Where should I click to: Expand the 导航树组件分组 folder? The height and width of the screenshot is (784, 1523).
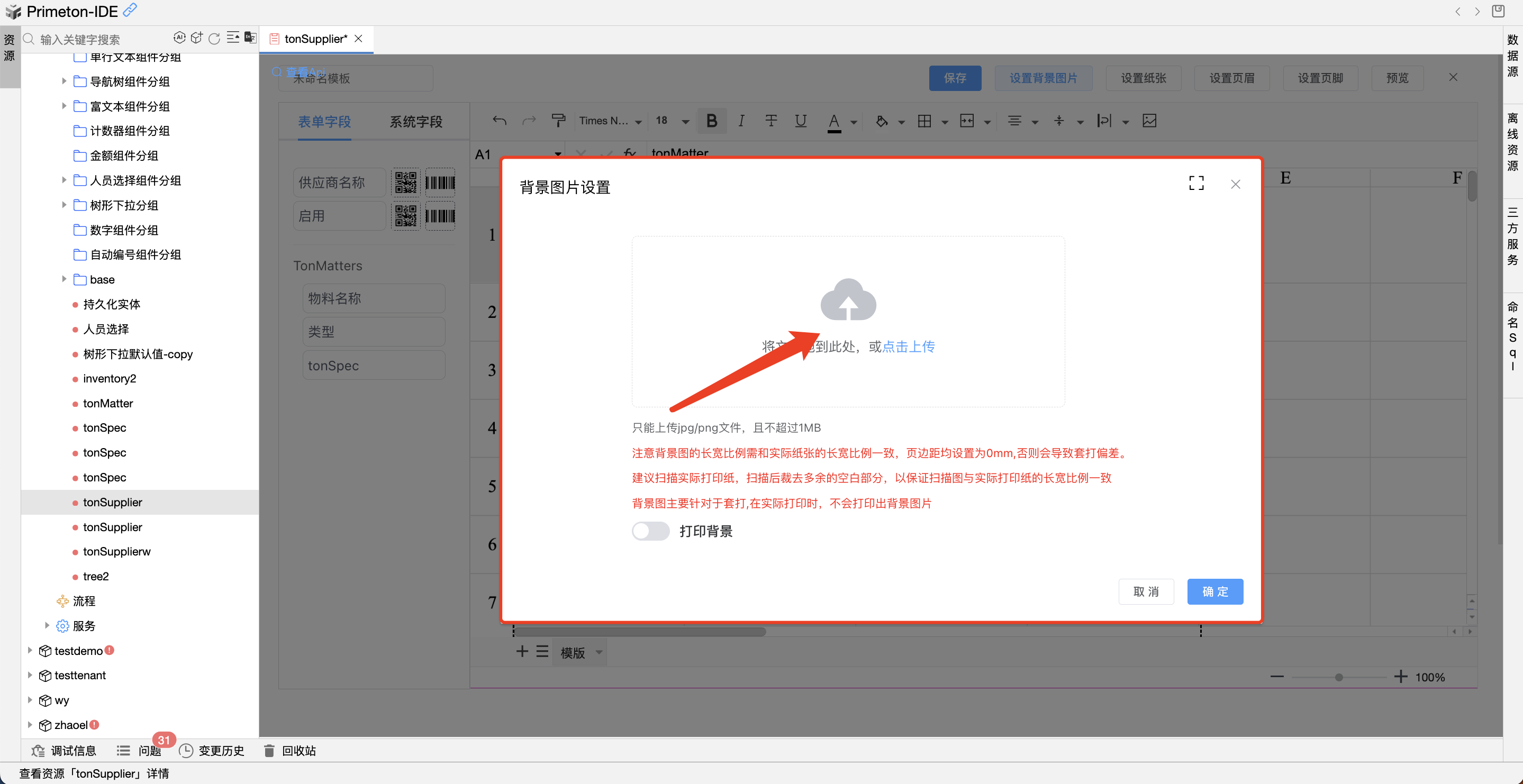coord(64,81)
